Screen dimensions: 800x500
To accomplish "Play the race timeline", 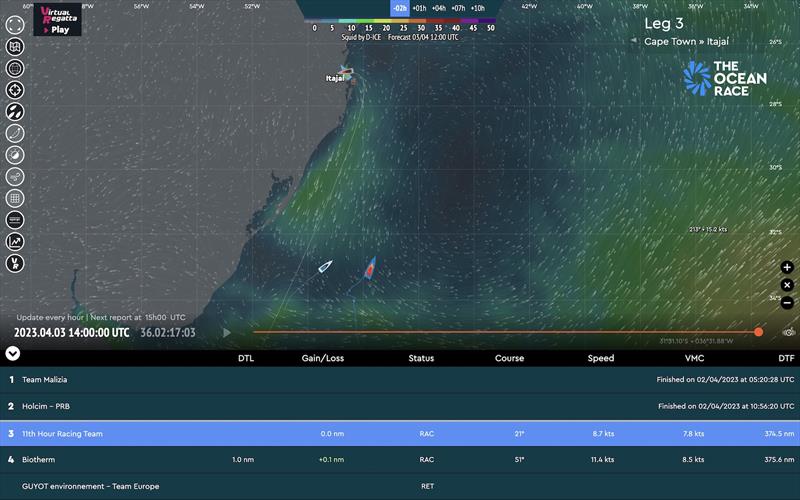I will [227, 333].
